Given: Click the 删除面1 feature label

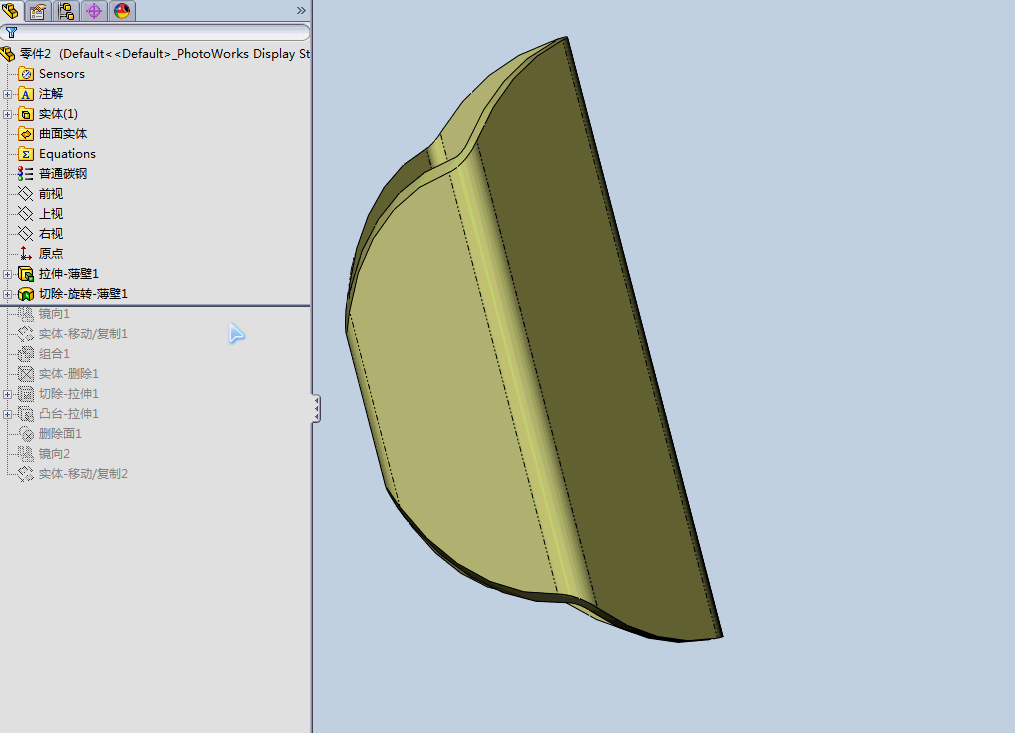Looking at the screenshot, I should [x=60, y=434].
